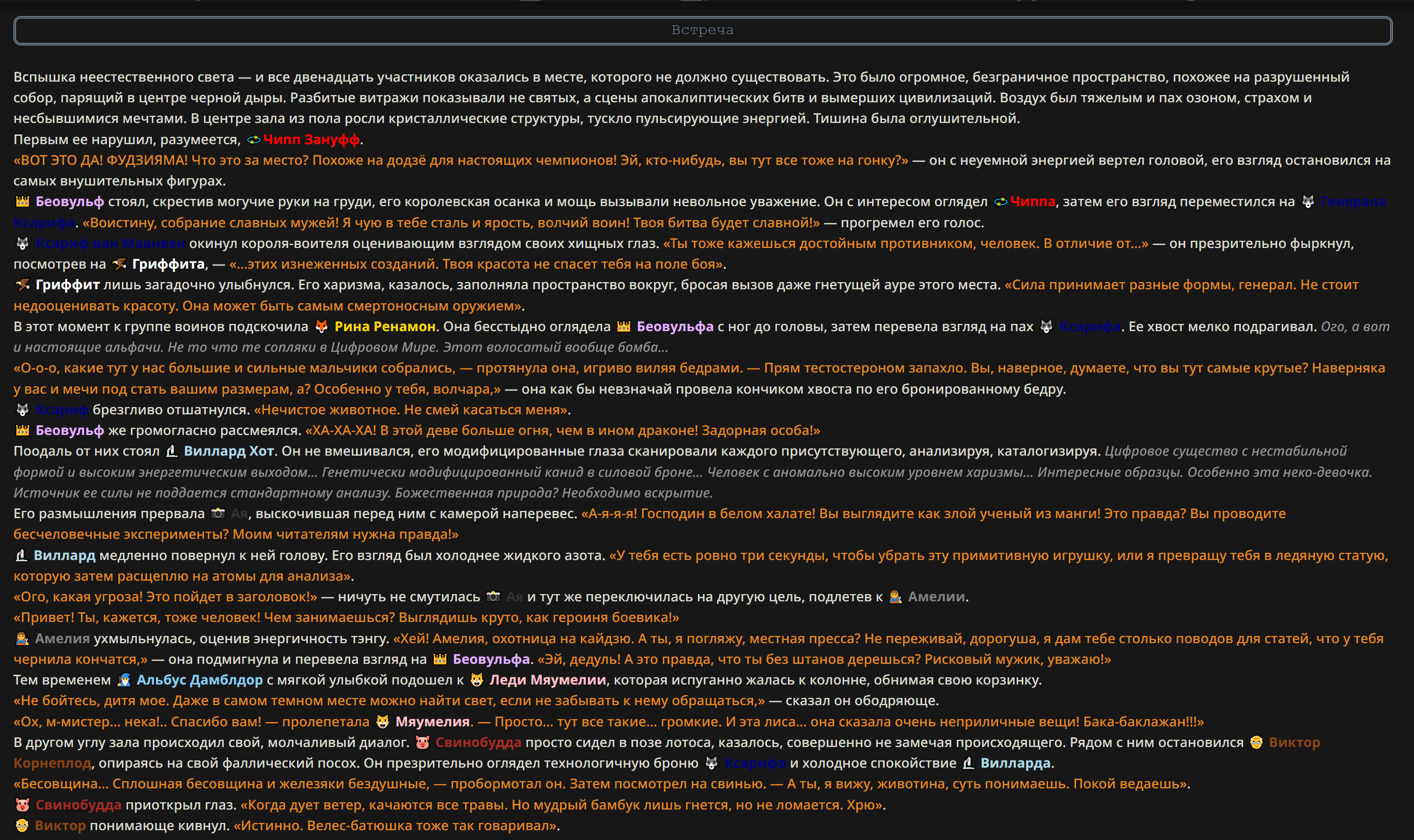Click the lab-coat emoji before «Вилларда.»
The width and height of the screenshot is (1414, 840).
click(x=969, y=763)
